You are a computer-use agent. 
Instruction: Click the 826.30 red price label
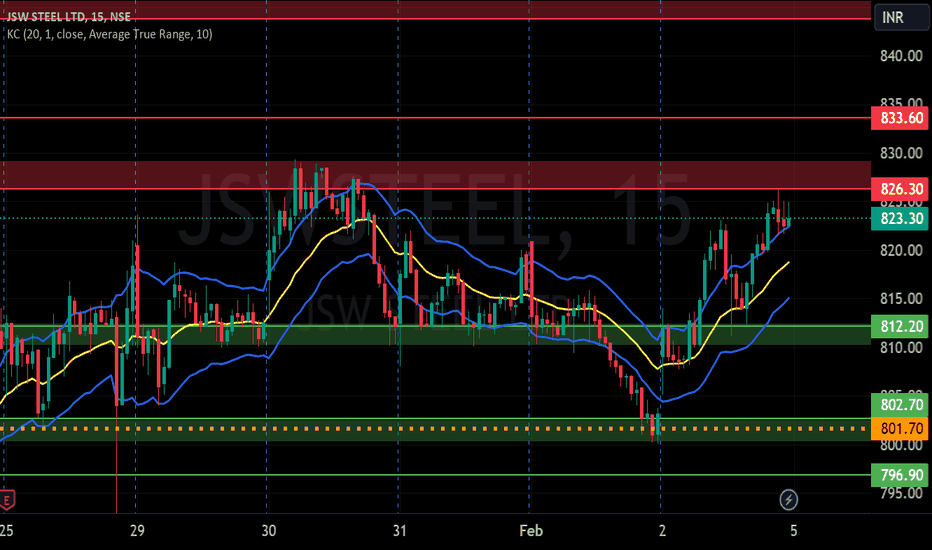(x=900, y=189)
